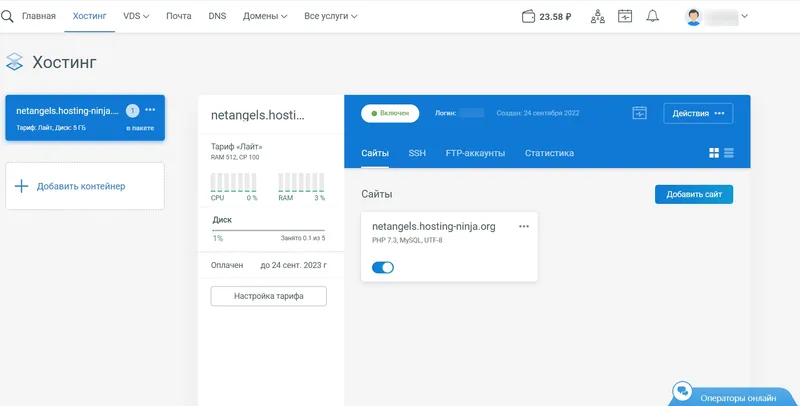Click the Хостинг layers logo icon
Image resolution: width=800 pixels, height=406 pixels.
tap(14, 62)
